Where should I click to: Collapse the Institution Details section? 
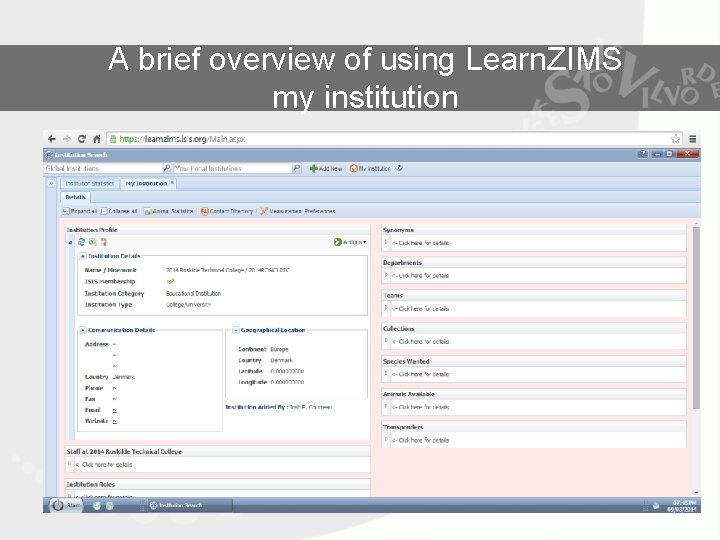pyautogui.click(x=83, y=256)
